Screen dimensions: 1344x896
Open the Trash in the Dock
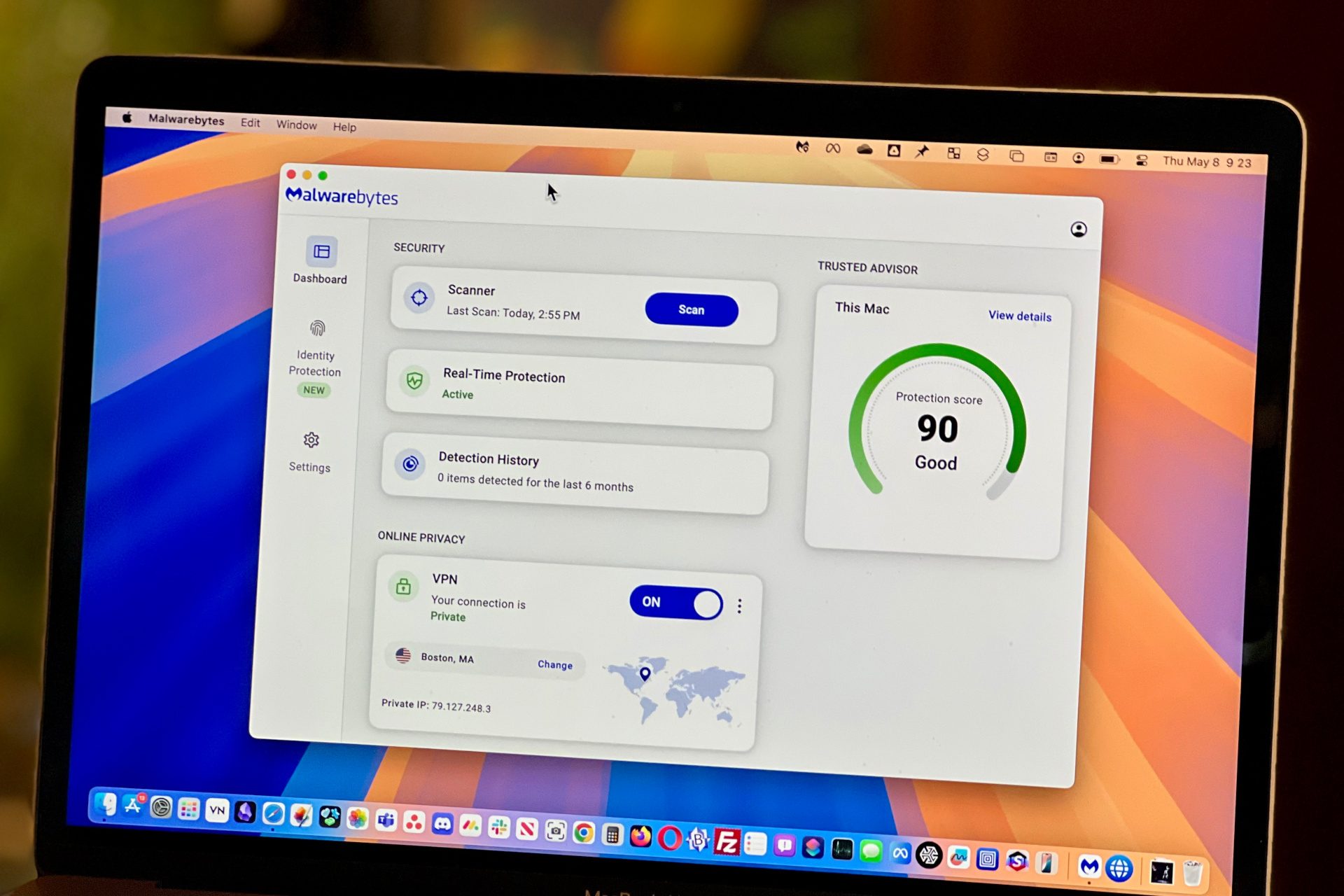click(x=1193, y=872)
